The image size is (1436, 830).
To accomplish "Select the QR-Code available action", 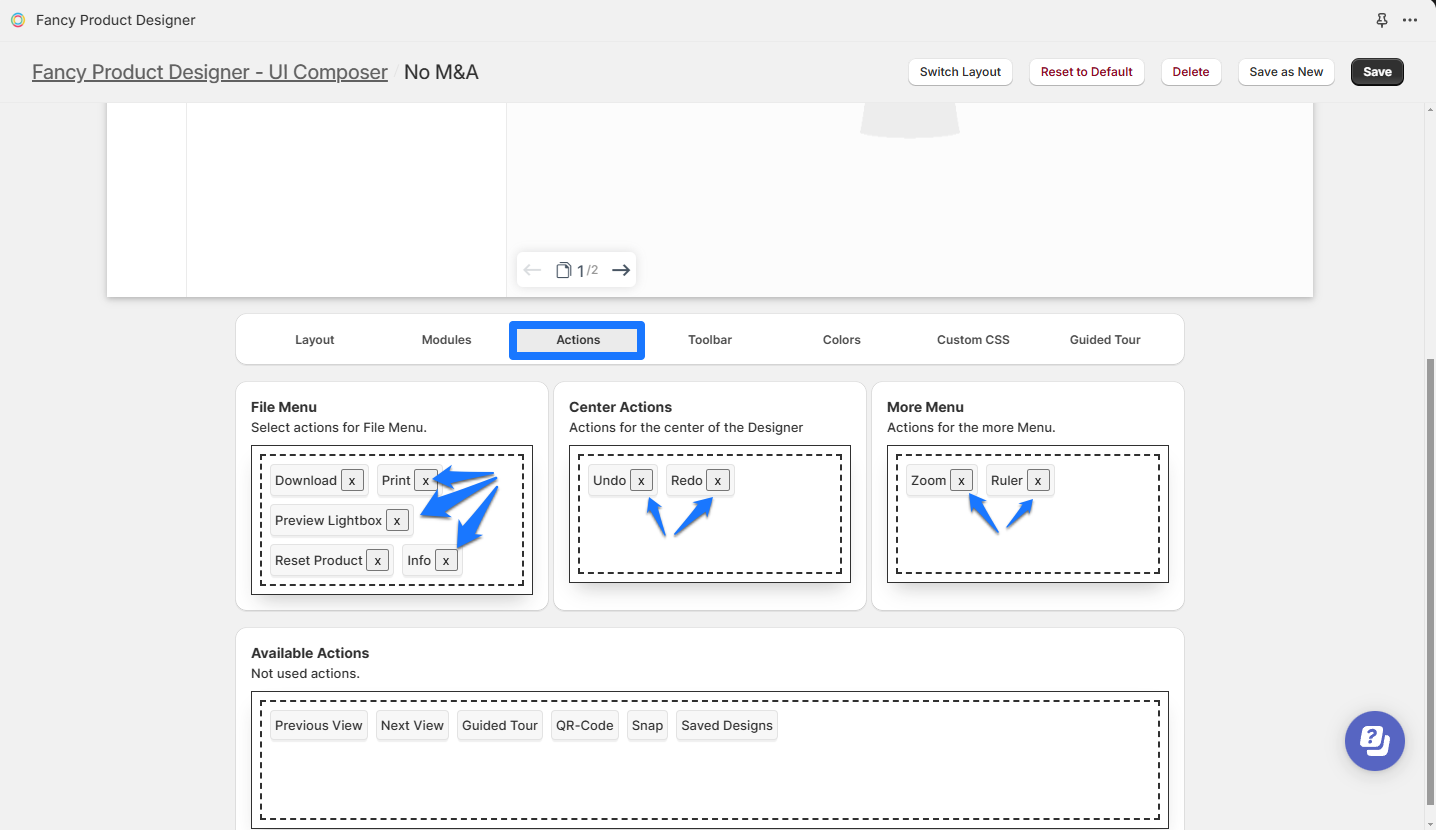I will [x=585, y=726].
